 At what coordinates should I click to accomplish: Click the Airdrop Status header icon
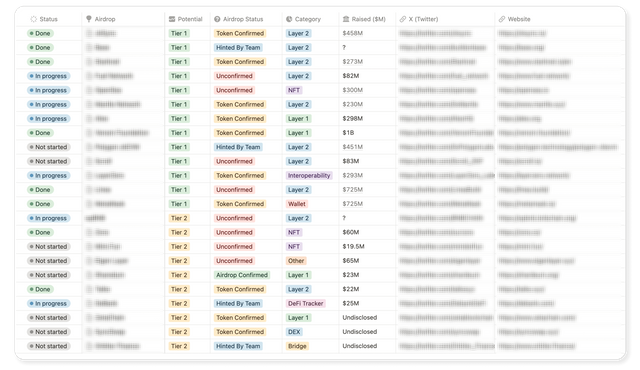[217, 19]
